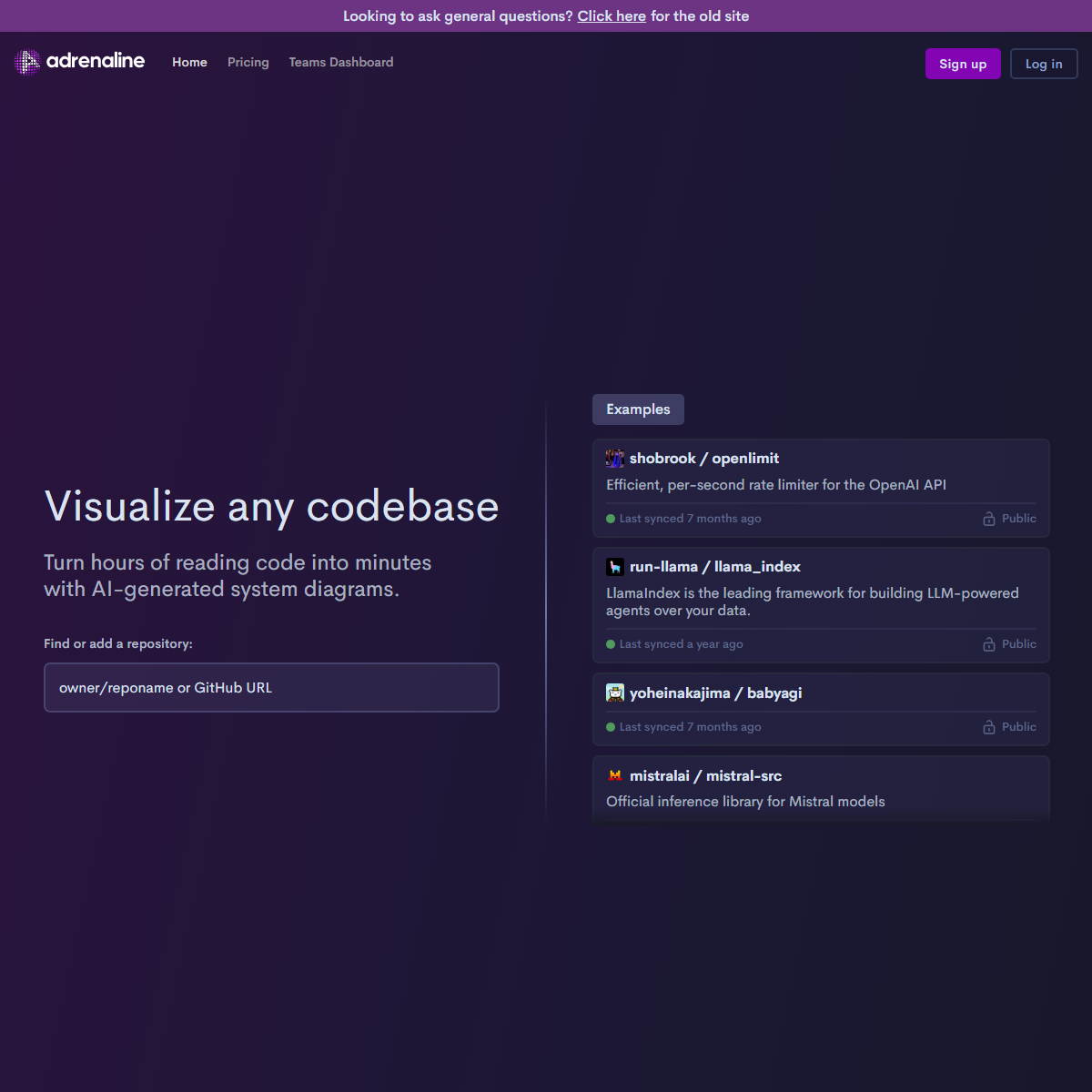This screenshot has height=1092, width=1092.
Task: Click the Sign up button
Action: tap(963, 64)
